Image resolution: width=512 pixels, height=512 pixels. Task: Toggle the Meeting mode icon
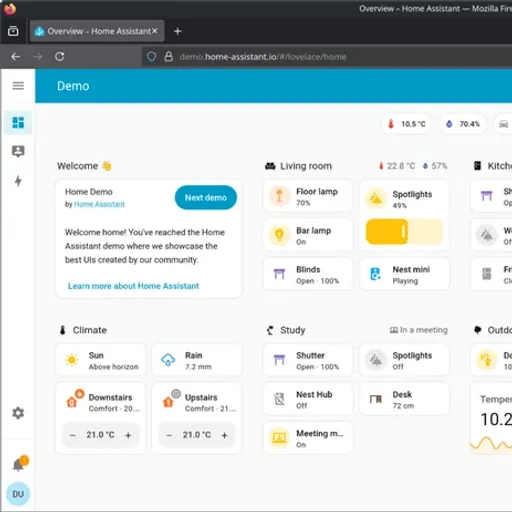279,438
